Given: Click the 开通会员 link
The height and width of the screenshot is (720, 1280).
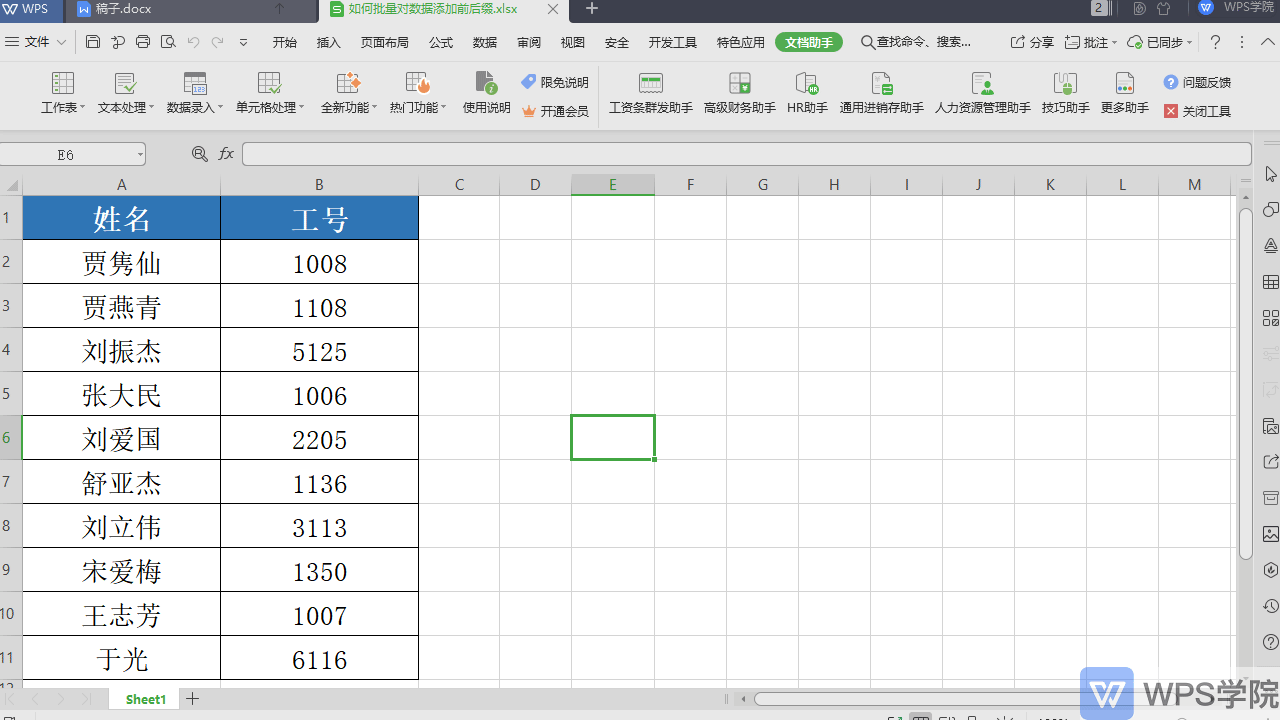Looking at the screenshot, I should click(555, 111).
